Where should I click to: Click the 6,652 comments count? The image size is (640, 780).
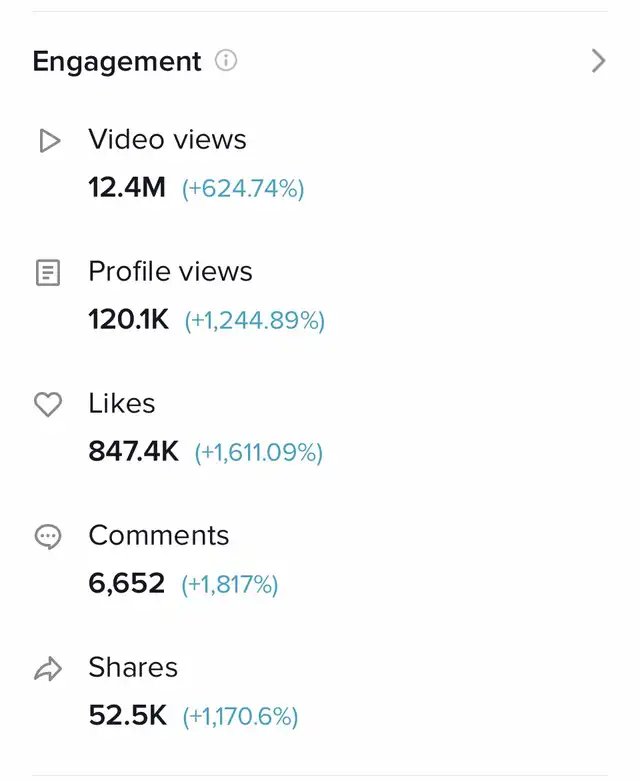point(126,584)
